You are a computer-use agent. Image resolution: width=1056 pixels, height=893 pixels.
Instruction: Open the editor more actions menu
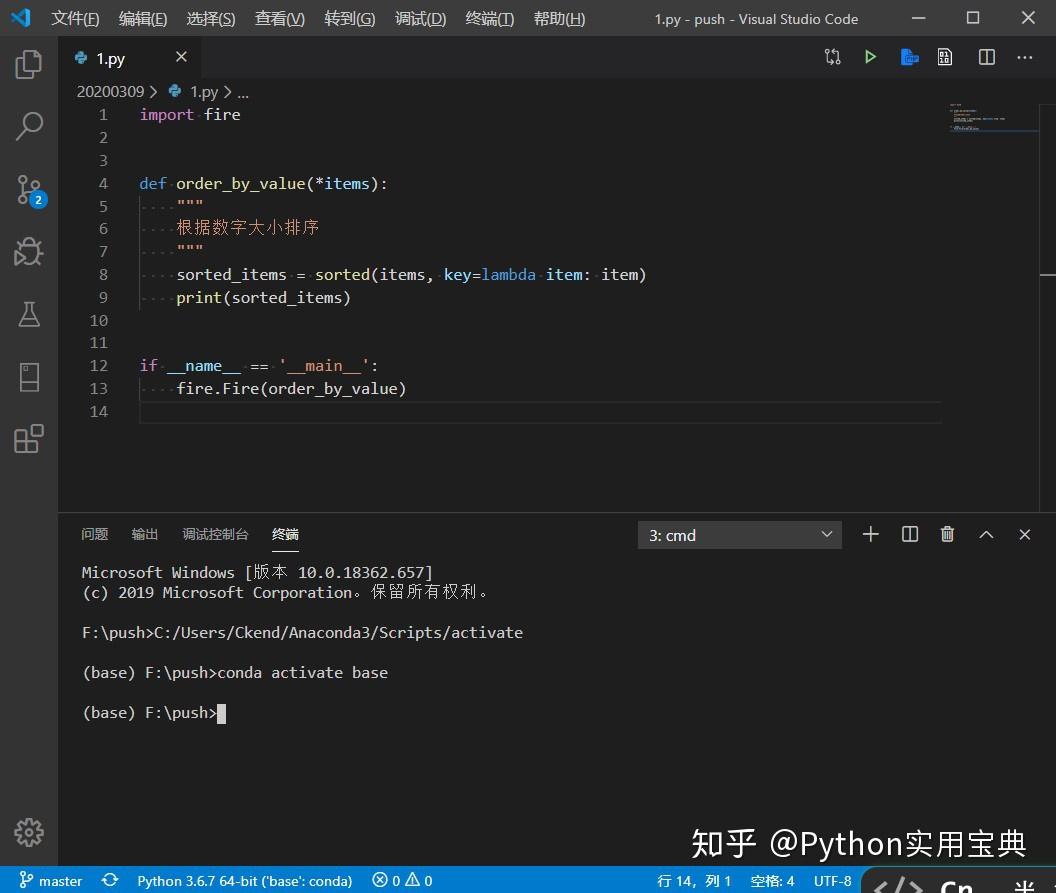pyautogui.click(x=1024, y=57)
